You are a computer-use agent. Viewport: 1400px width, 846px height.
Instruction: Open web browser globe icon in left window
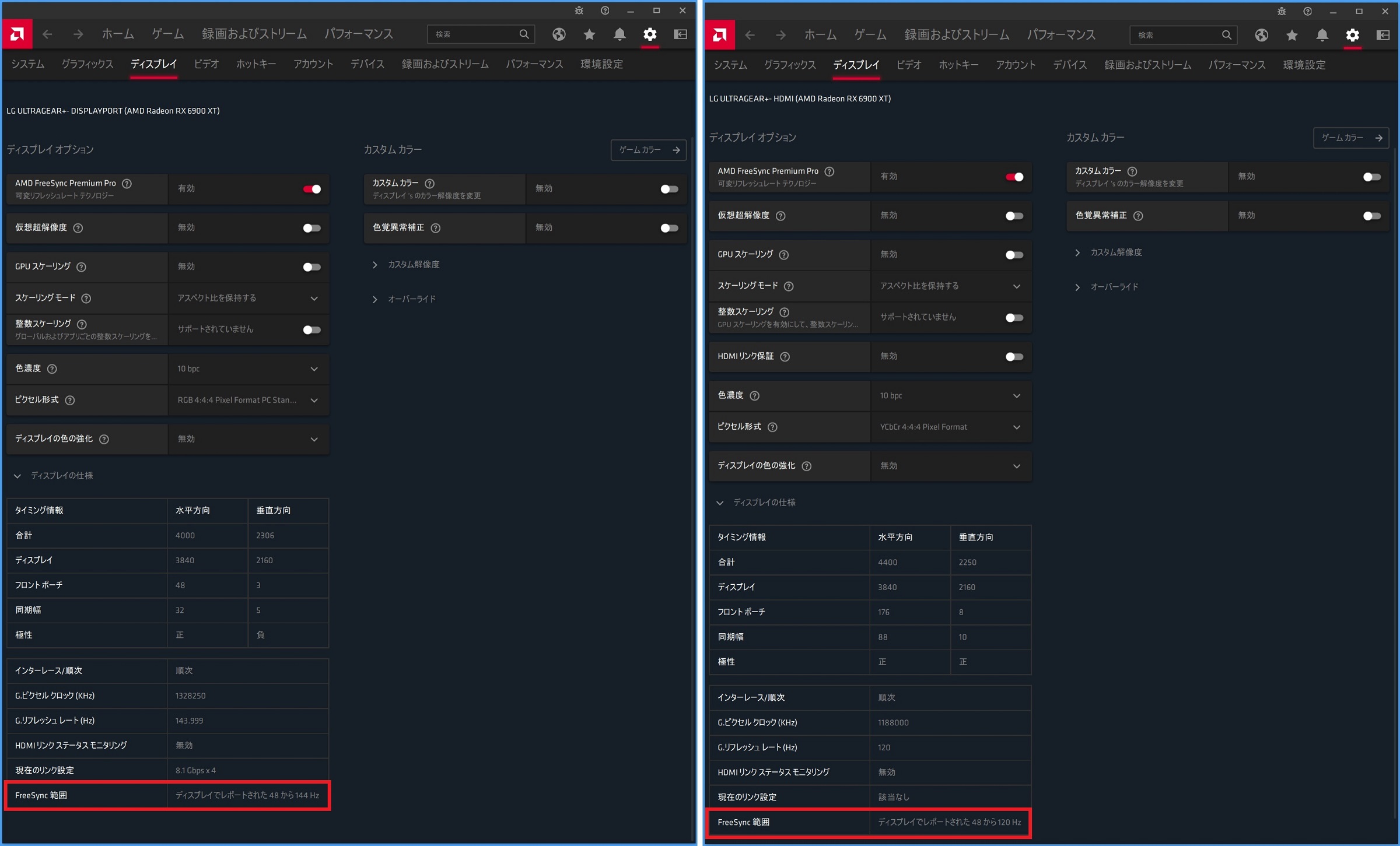click(559, 34)
